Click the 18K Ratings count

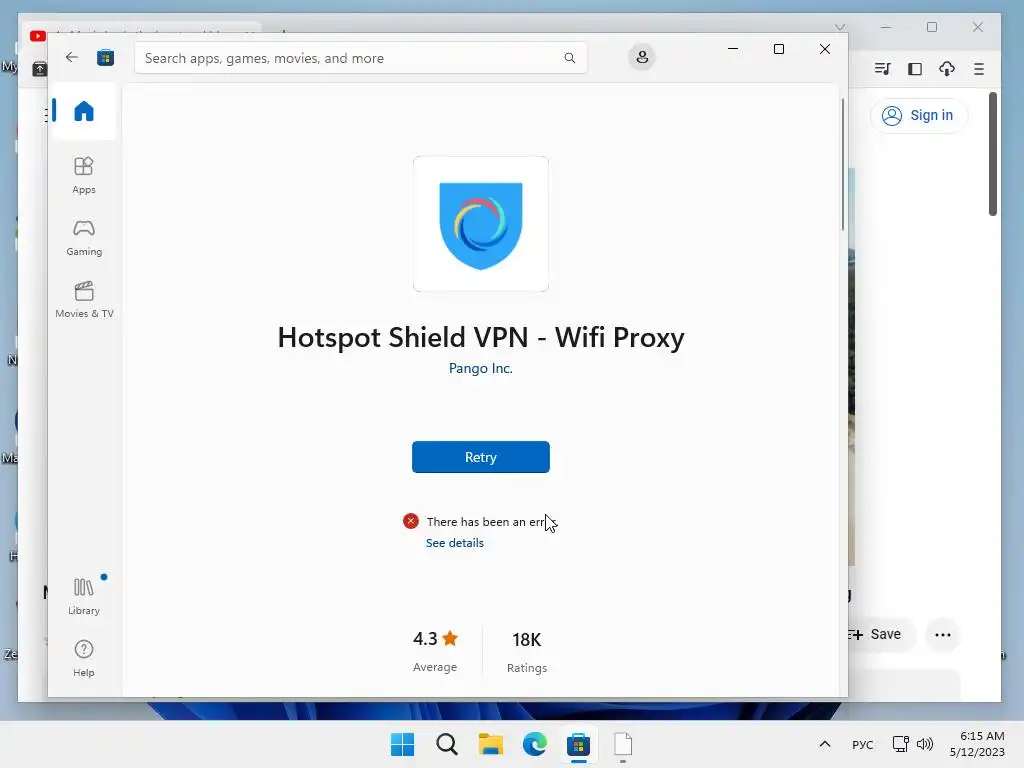[527, 652]
